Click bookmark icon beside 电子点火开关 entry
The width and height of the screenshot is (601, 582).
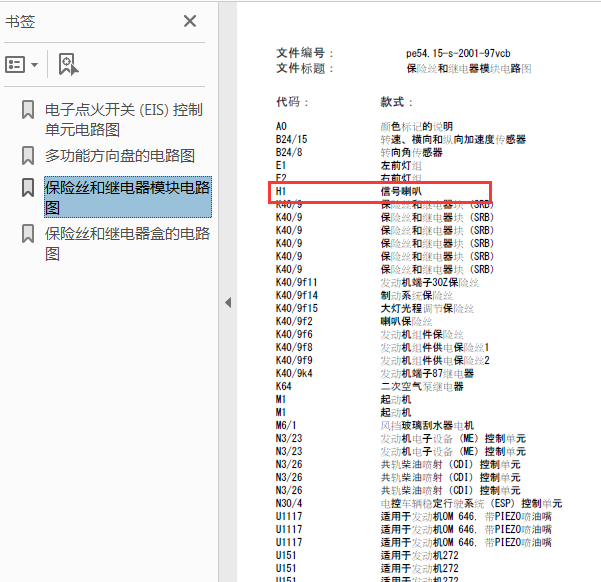click(x=28, y=110)
